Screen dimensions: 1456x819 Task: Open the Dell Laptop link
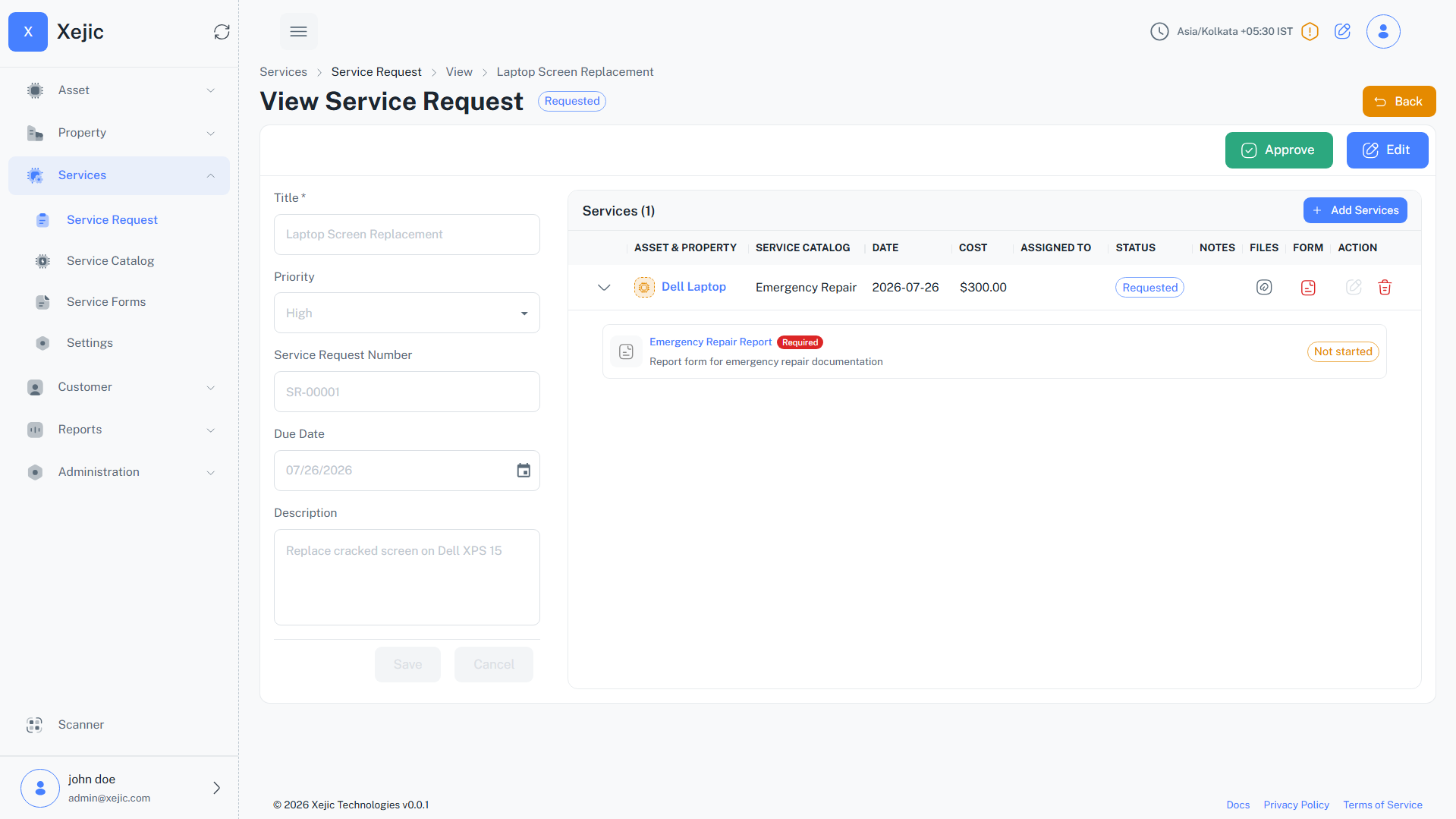click(x=693, y=287)
